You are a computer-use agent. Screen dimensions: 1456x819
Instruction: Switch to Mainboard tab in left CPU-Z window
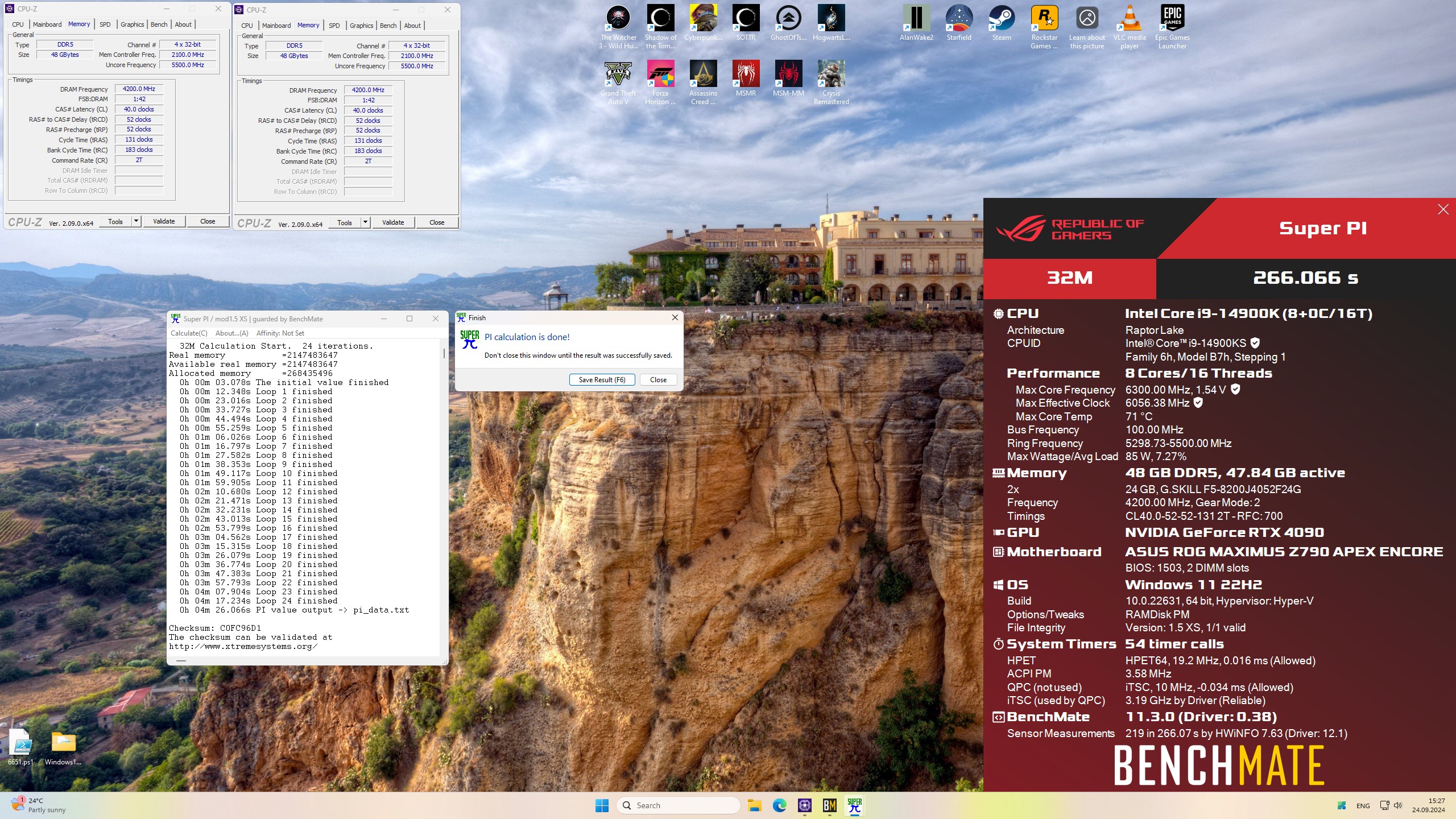pos(47,24)
